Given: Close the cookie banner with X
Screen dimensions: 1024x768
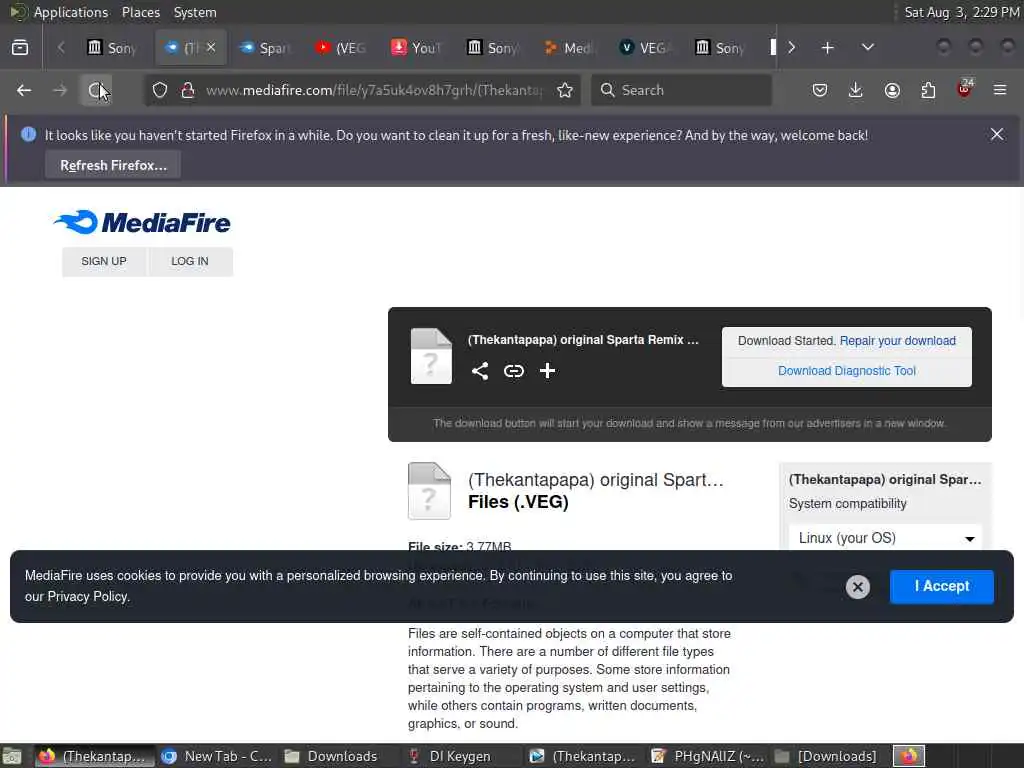Looking at the screenshot, I should [x=857, y=586].
